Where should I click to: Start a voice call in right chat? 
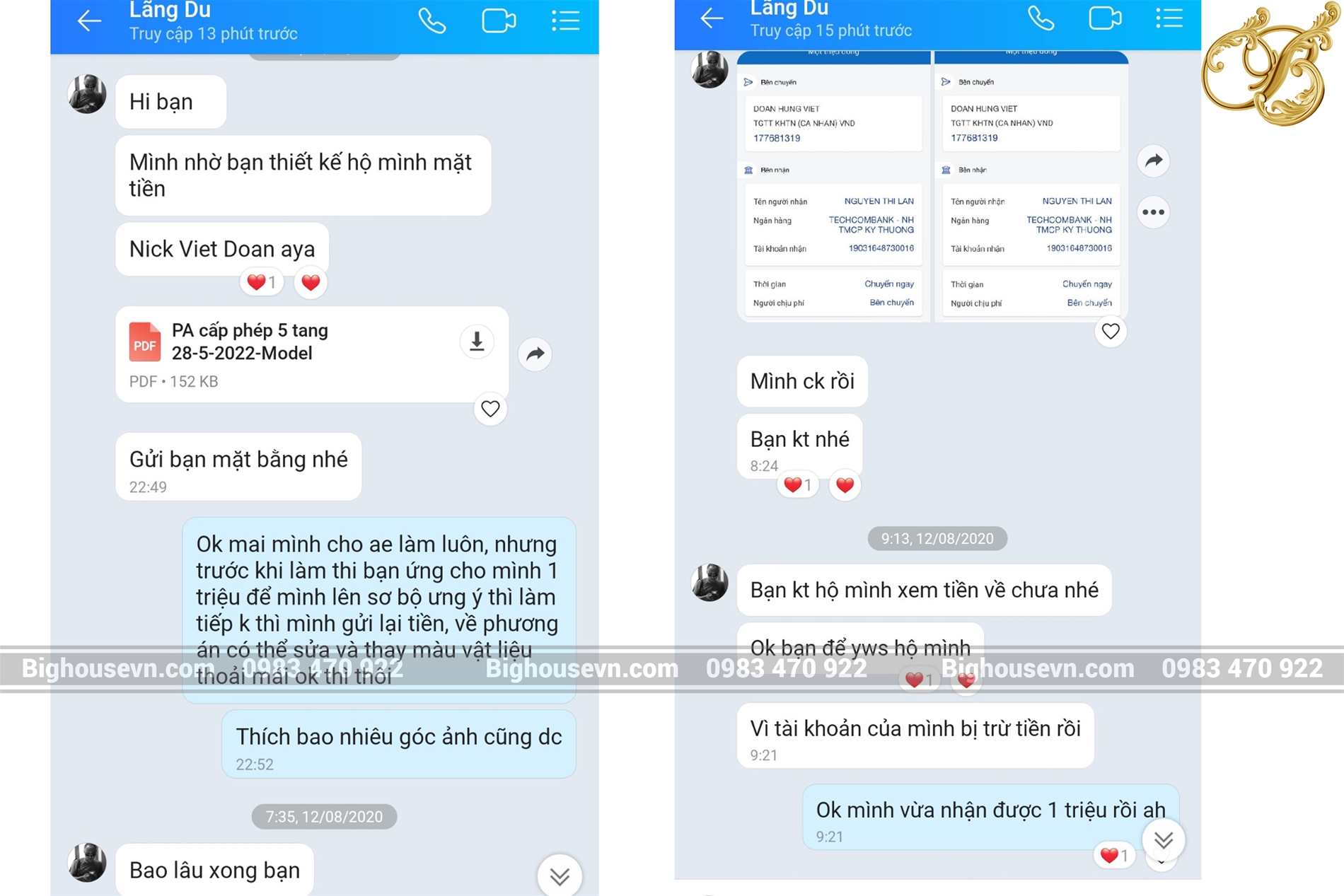(x=1041, y=18)
